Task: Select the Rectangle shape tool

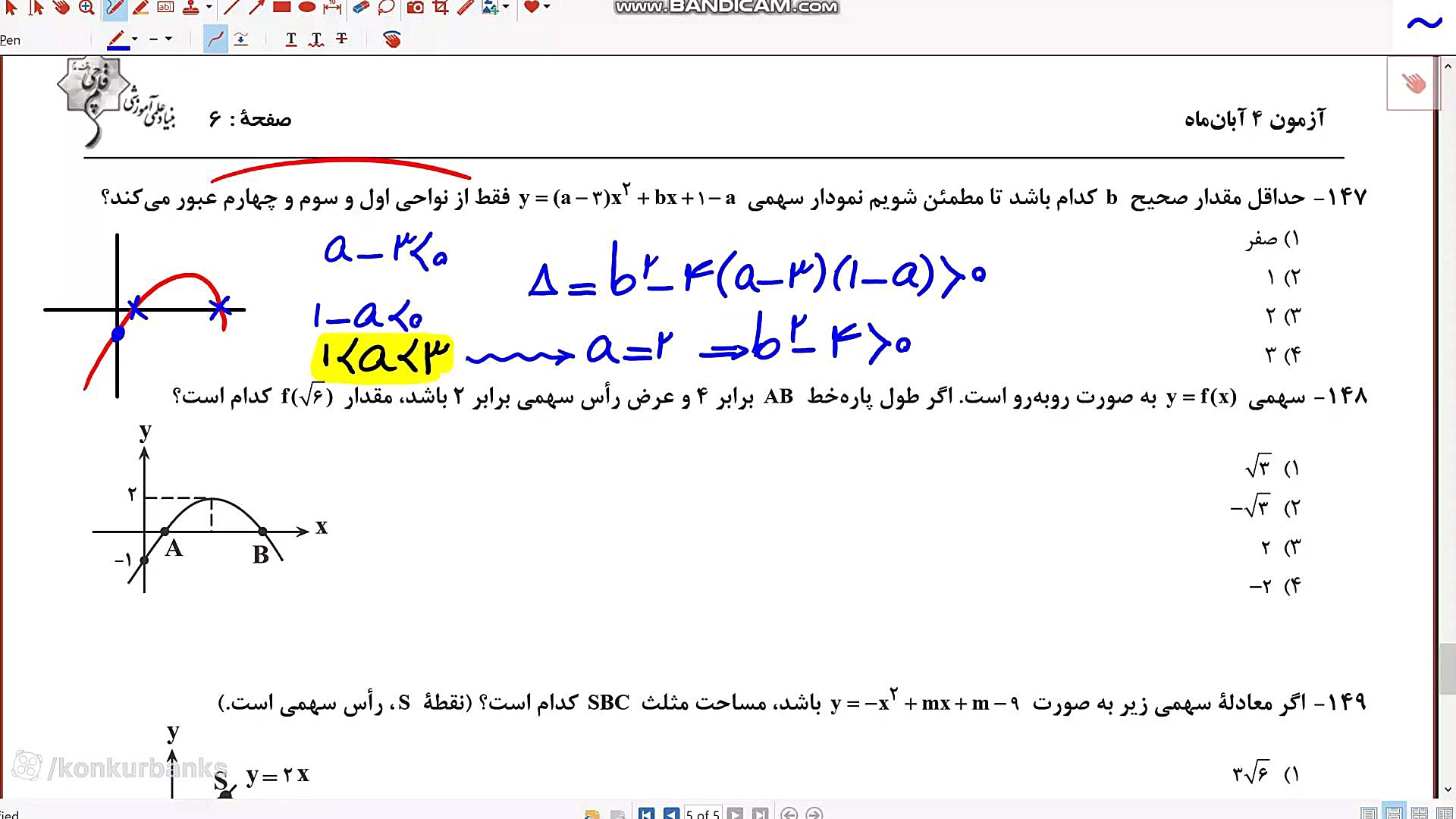Action: click(x=281, y=8)
